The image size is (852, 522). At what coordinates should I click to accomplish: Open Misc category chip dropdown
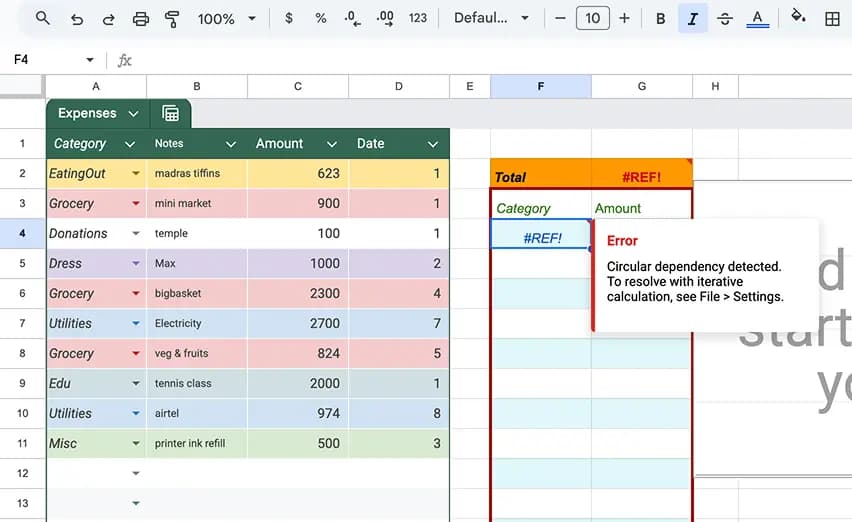point(136,443)
